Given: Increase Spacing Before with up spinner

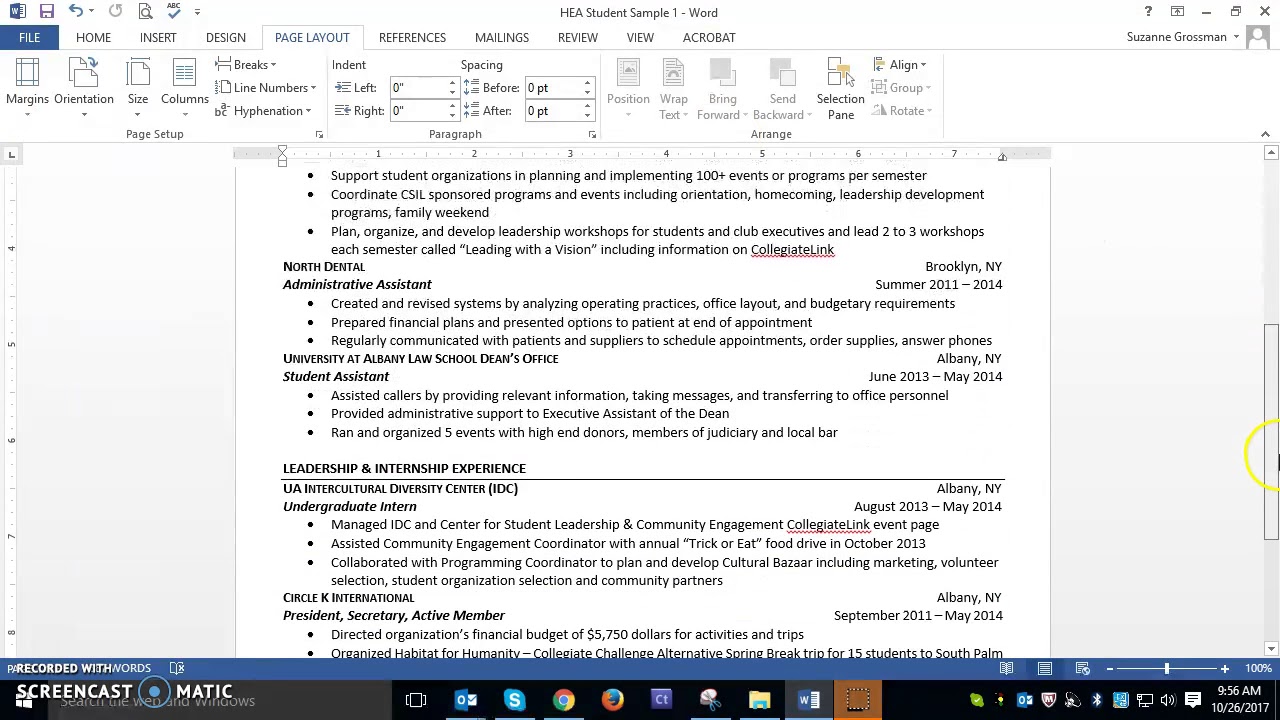Looking at the screenshot, I should click(588, 83).
